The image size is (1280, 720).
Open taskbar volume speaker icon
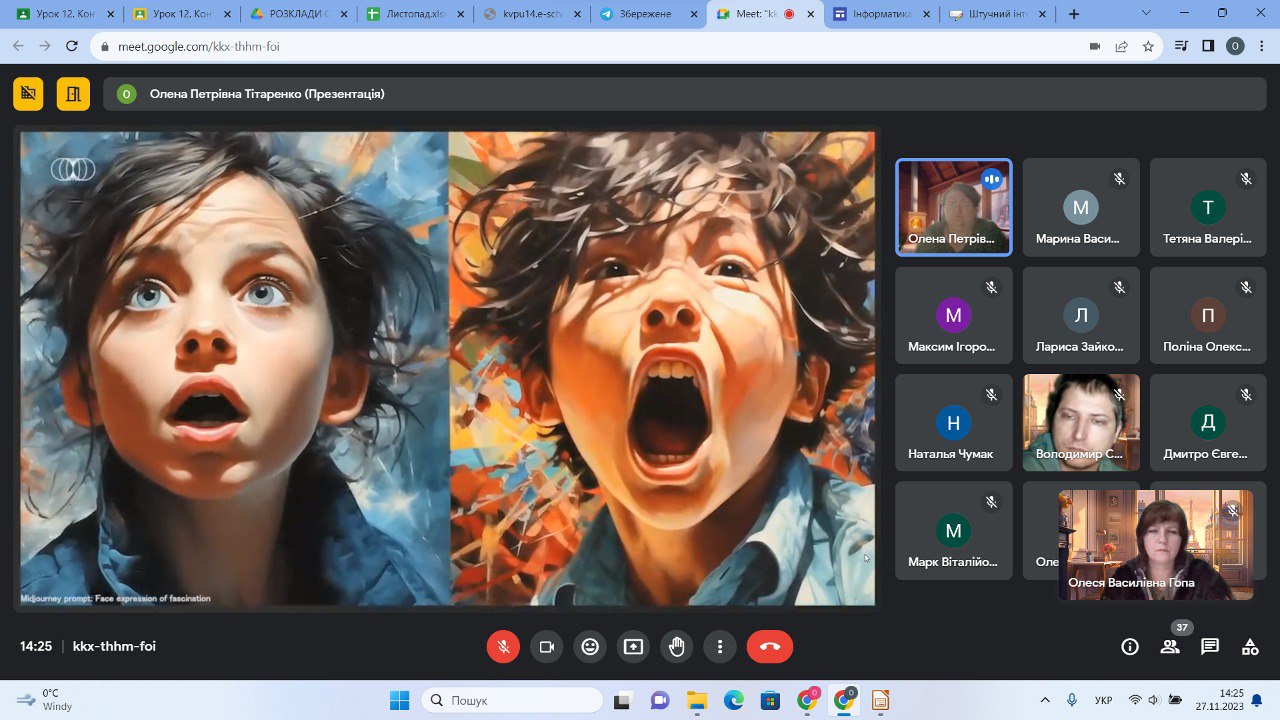pos(1153,700)
